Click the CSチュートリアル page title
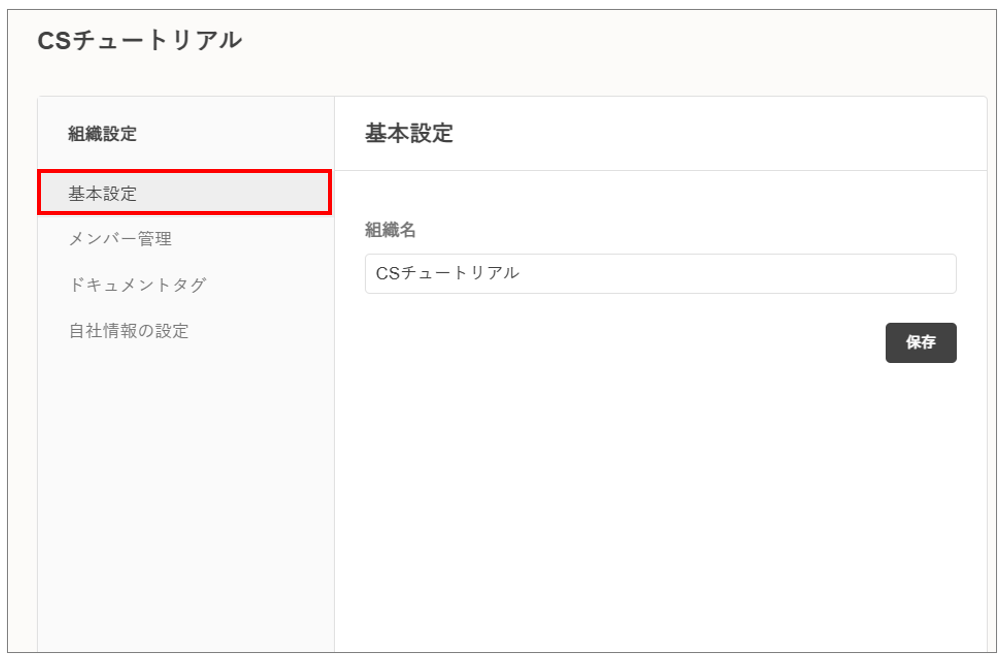 pyautogui.click(x=139, y=40)
